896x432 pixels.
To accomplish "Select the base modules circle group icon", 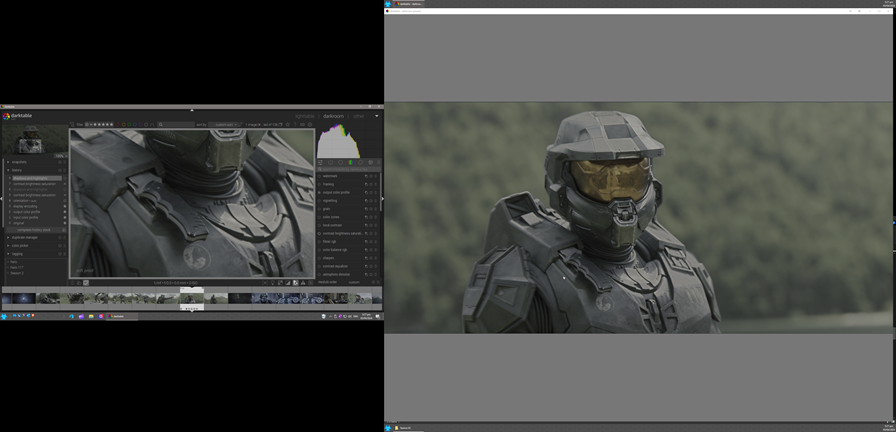I will [341, 162].
